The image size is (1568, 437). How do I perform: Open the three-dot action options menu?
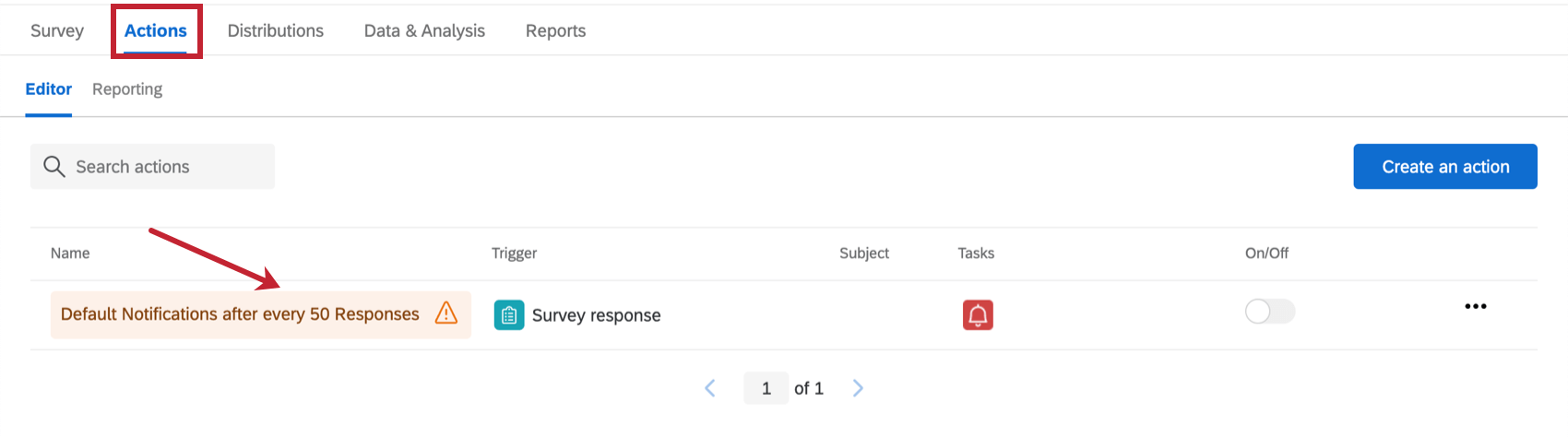tap(1475, 307)
